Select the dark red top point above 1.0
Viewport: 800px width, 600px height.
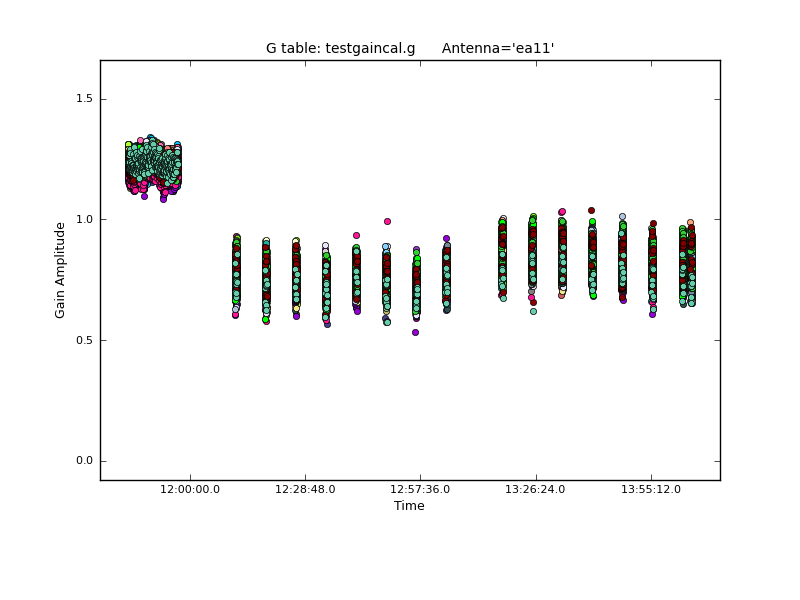[591, 211]
